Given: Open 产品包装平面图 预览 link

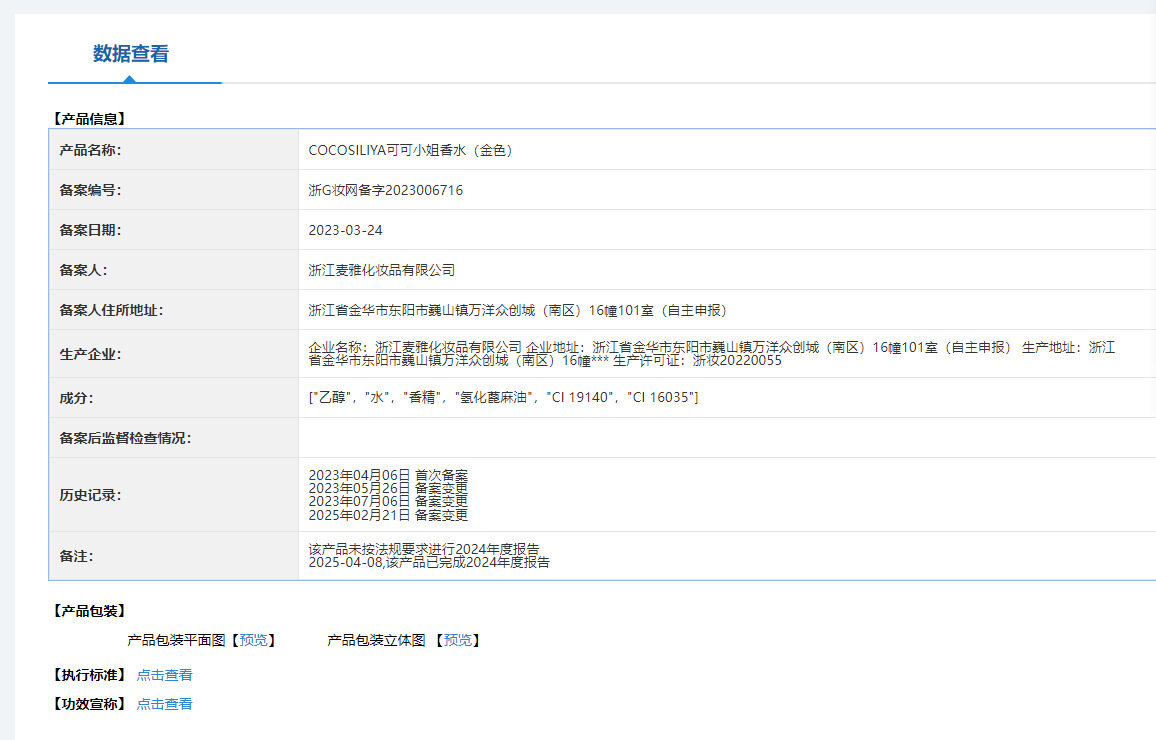Looking at the screenshot, I should pyautogui.click(x=254, y=640).
